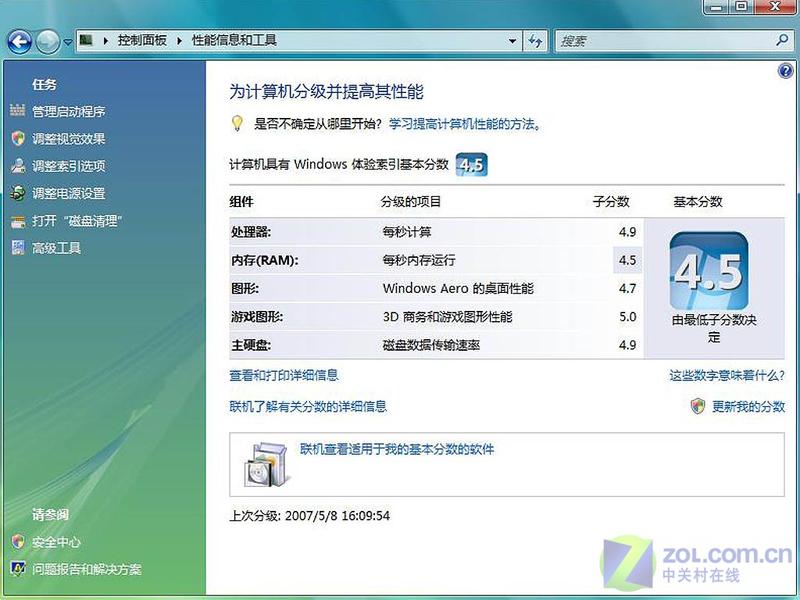
Task: Open 调整索引选项 task link
Action: [x=69, y=166]
